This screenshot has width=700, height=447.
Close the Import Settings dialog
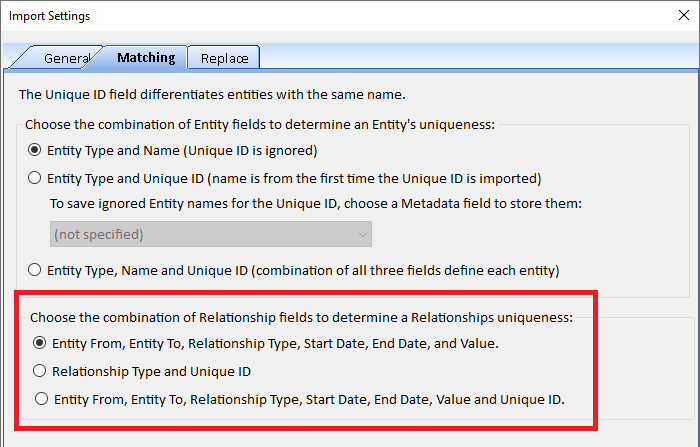(683, 15)
